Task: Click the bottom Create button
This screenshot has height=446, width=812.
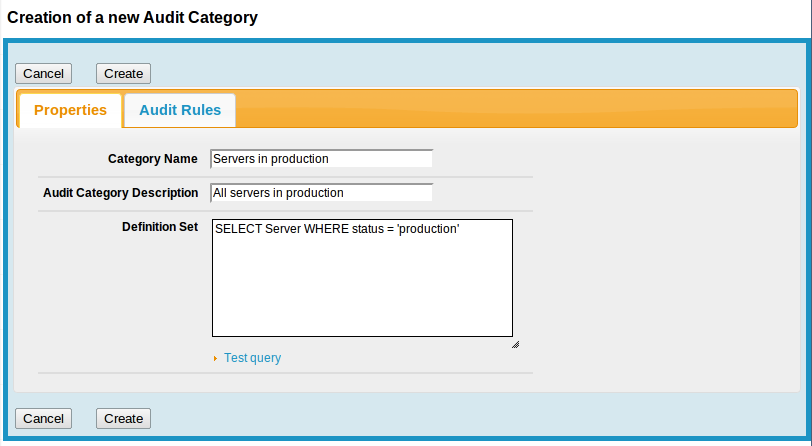Action: click(x=123, y=418)
